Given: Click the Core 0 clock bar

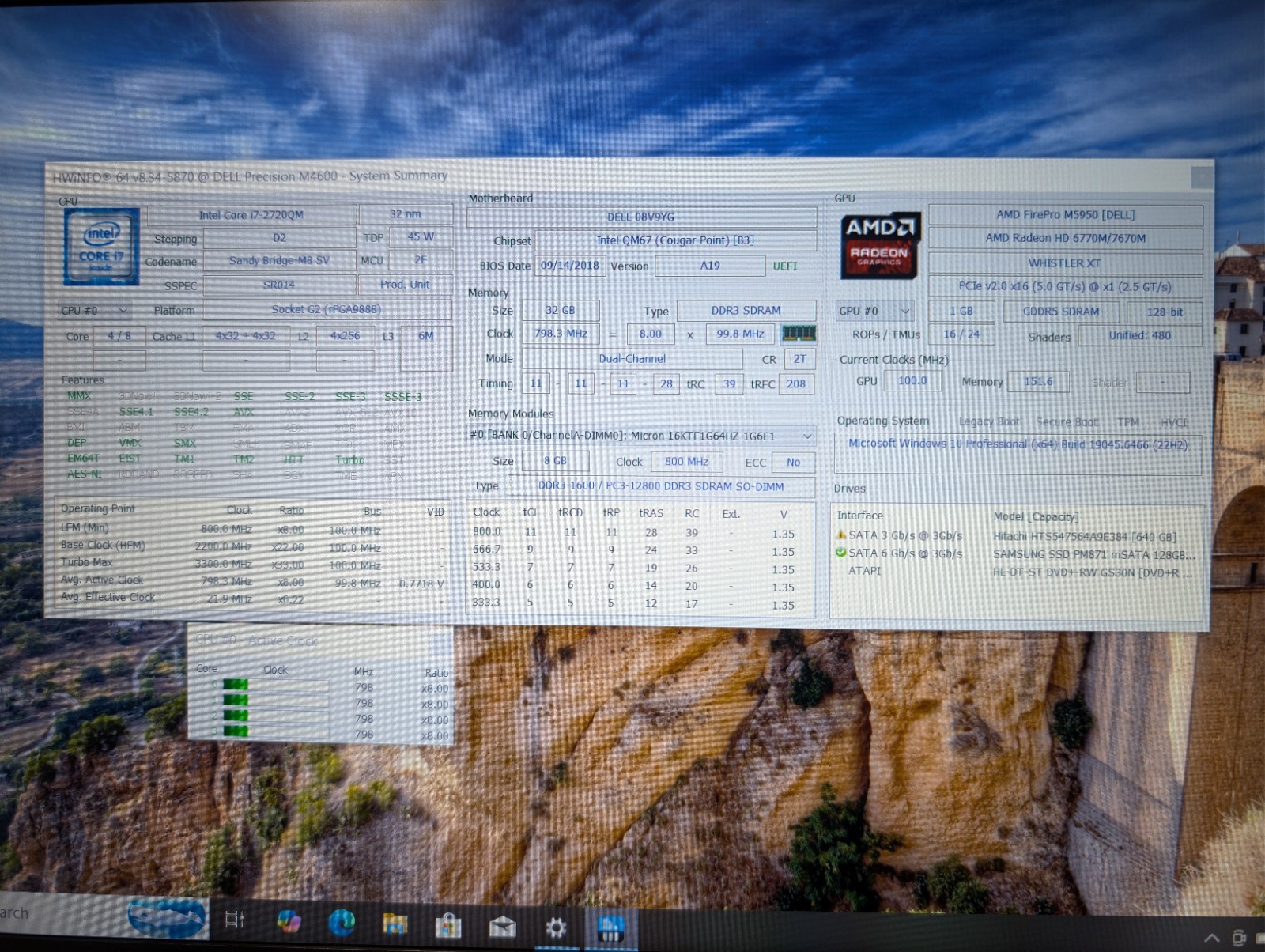Looking at the screenshot, I should pos(274,685).
